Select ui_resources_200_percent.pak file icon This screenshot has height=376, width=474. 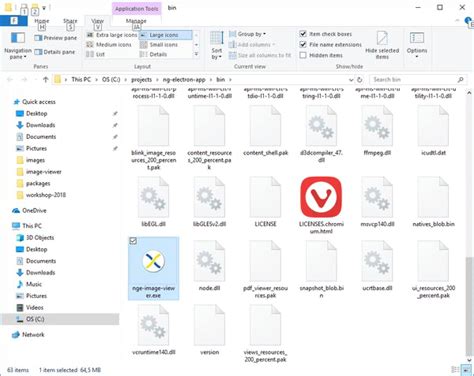[433, 261]
